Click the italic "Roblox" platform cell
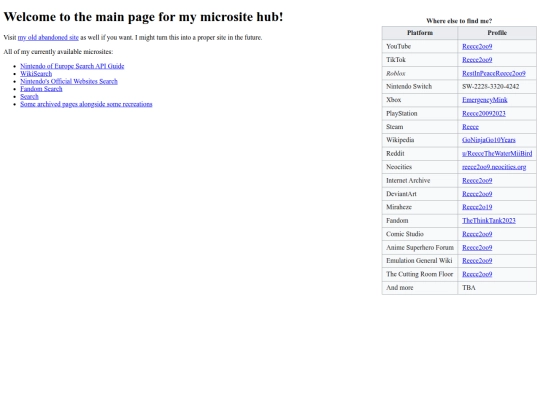The width and height of the screenshot is (540, 405). point(420,73)
